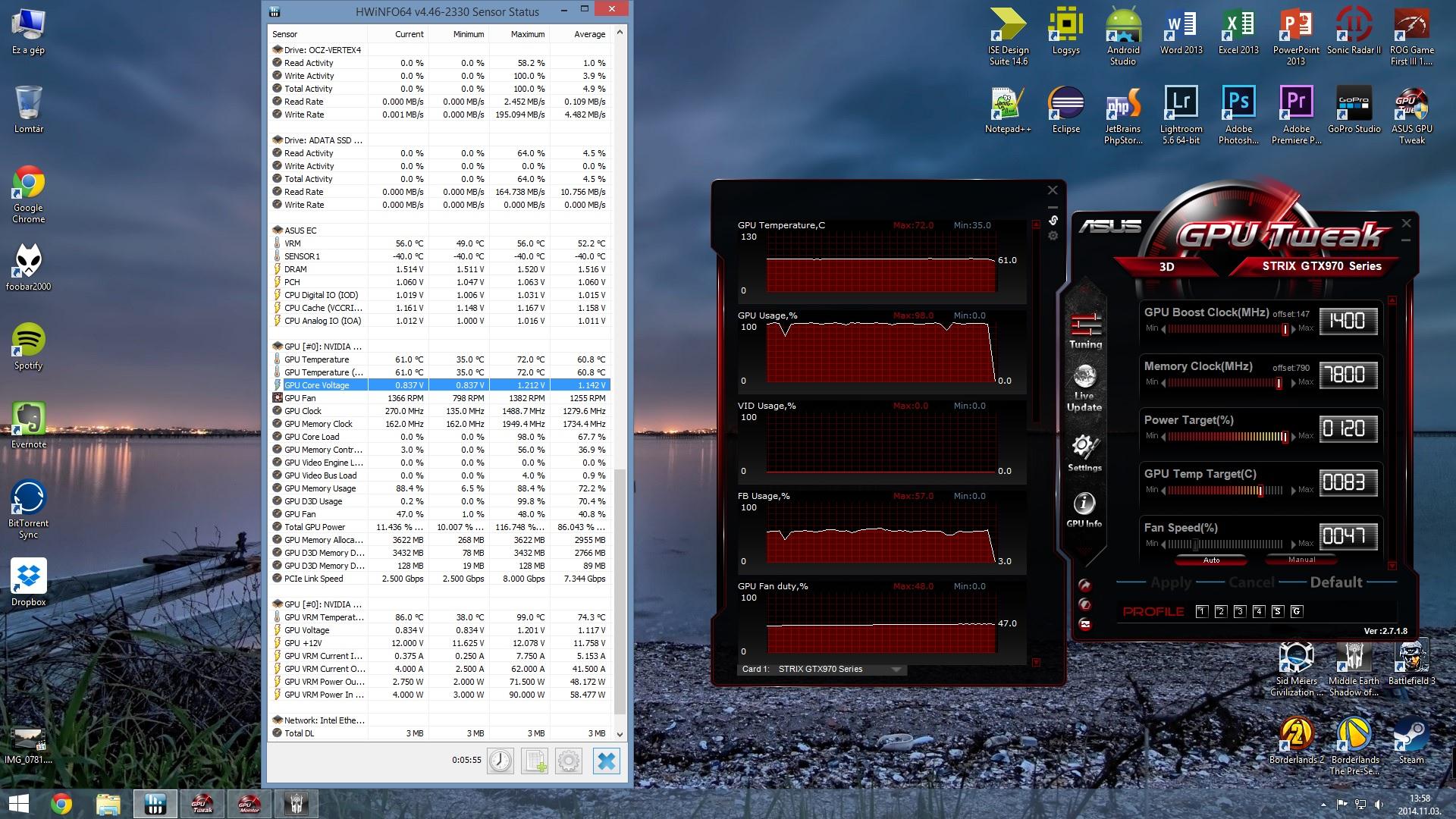Click Max arrow on GPU Temp Target
This screenshot has width=1456, height=819.
point(1294,491)
